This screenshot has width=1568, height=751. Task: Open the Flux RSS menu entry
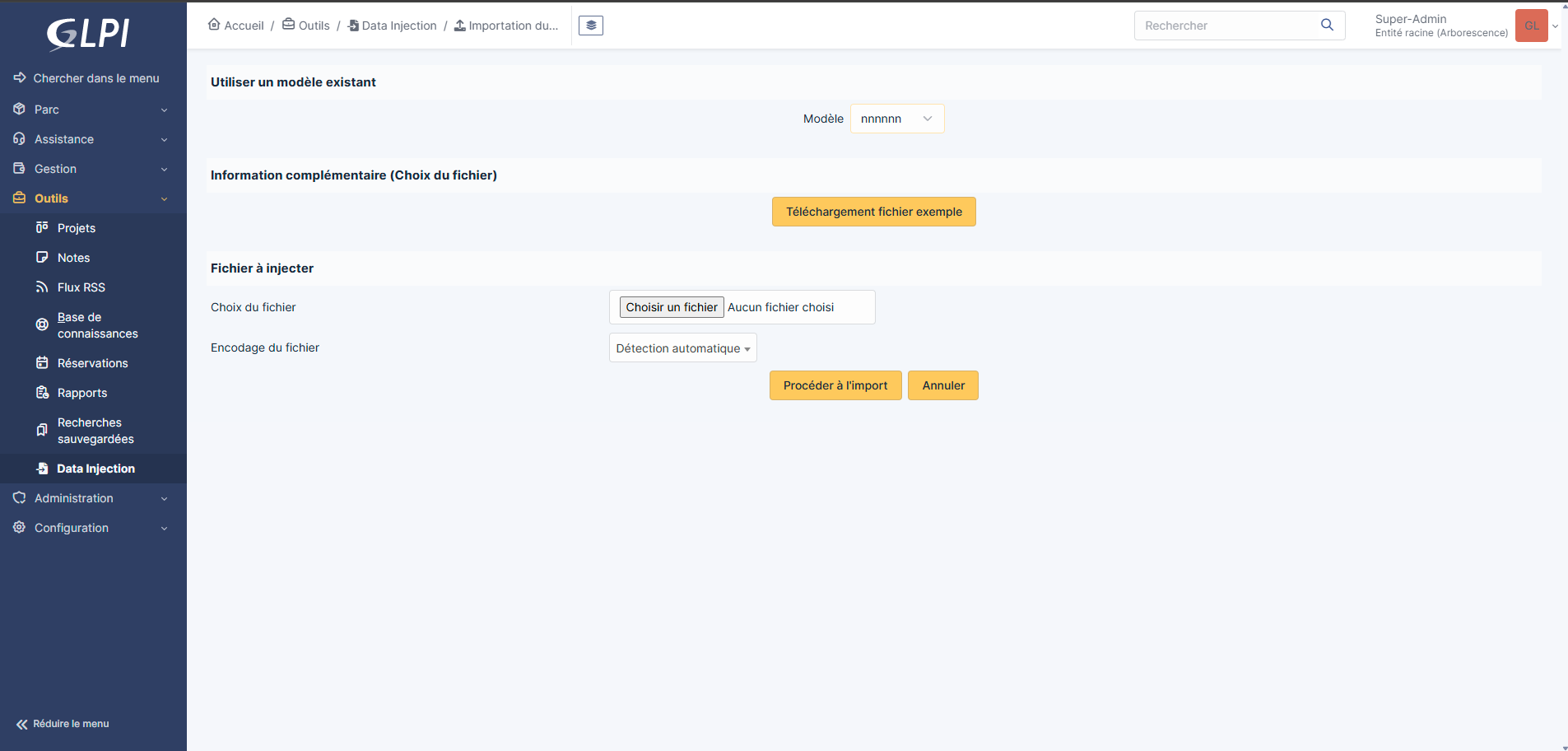coord(81,287)
